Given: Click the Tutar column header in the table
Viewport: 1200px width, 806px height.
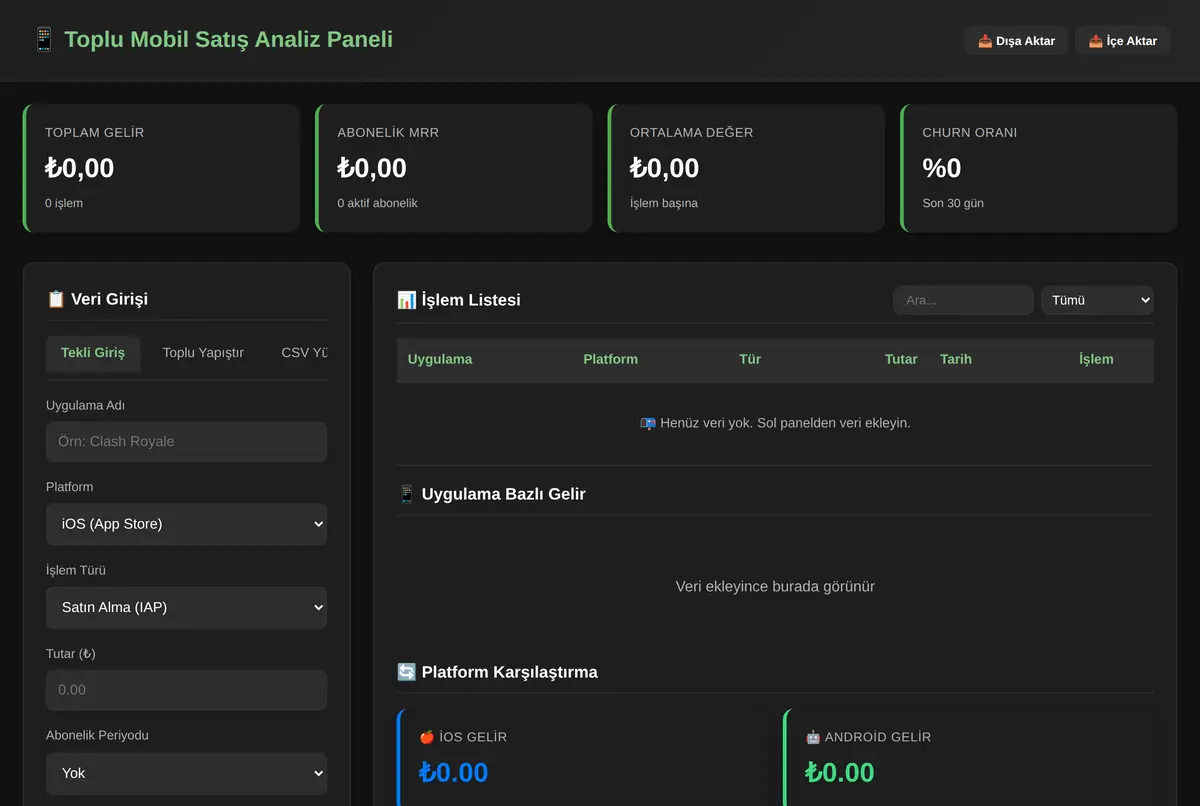Looking at the screenshot, I should tap(901, 359).
